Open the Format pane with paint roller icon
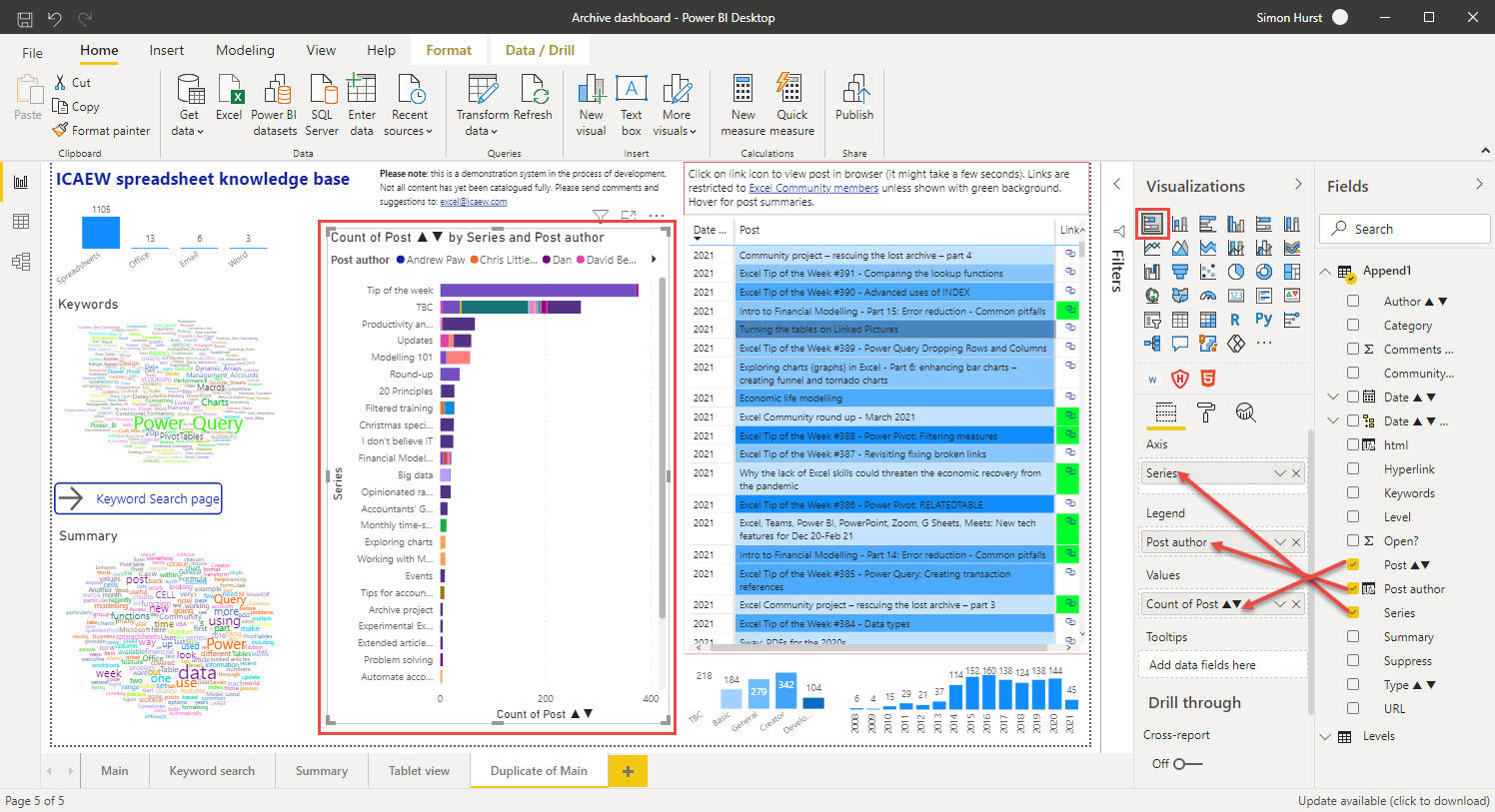The height and width of the screenshot is (812, 1495). pos(1205,411)
